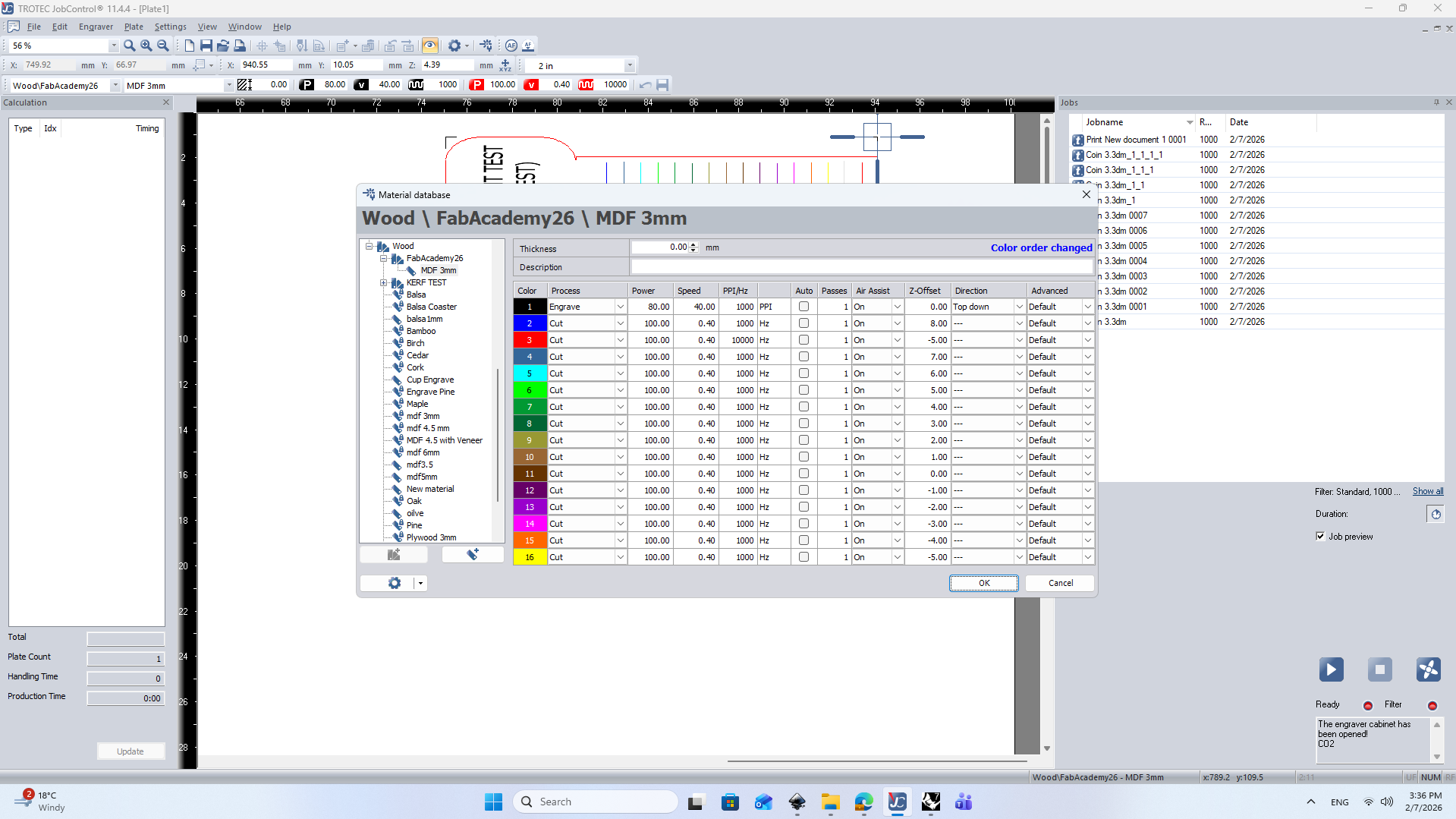Check the Auto box for color 1
Viewport: 1456px width, 819px height.
tap(803, 306)
